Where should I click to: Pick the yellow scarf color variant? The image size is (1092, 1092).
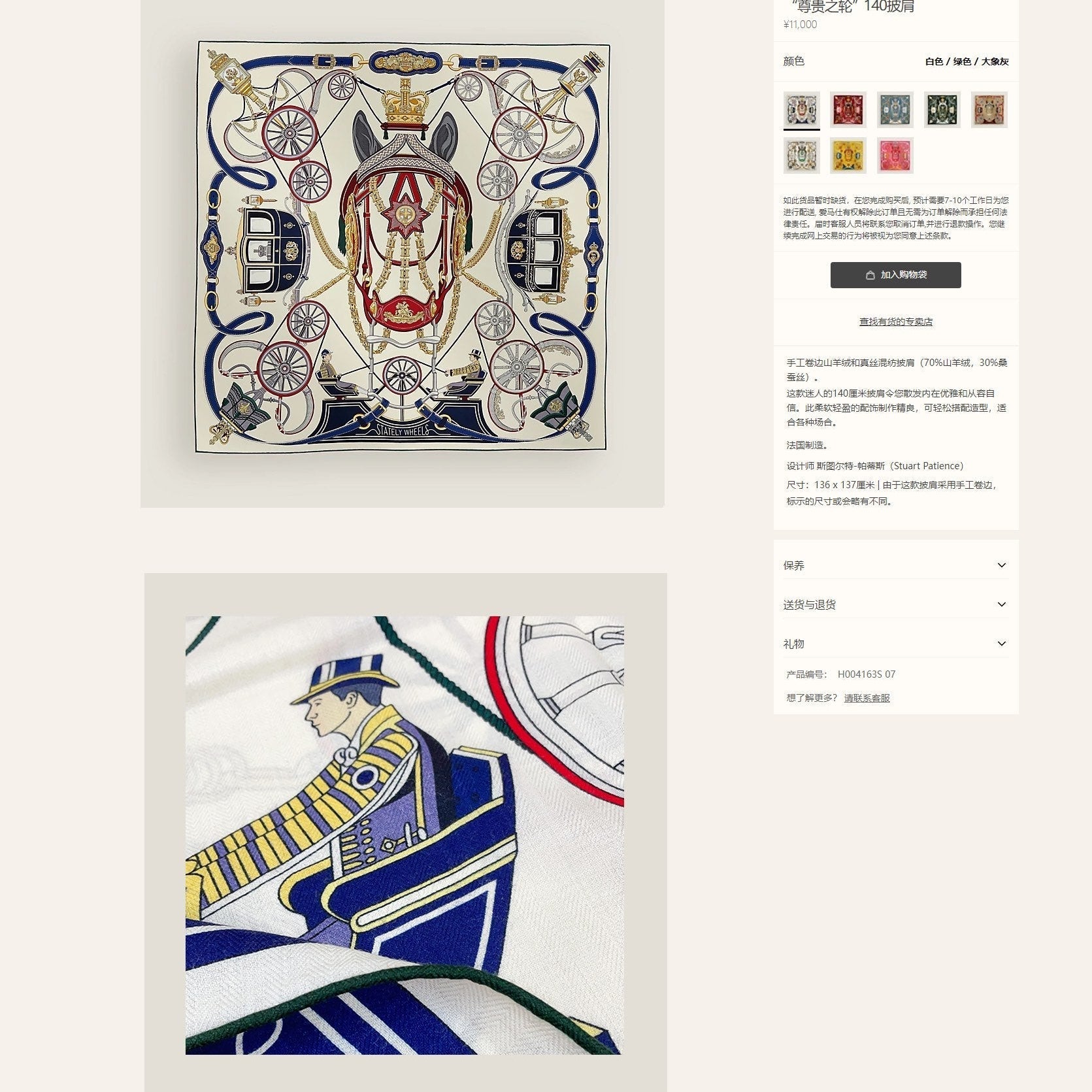pyautogui.click(x=848, y=156)
